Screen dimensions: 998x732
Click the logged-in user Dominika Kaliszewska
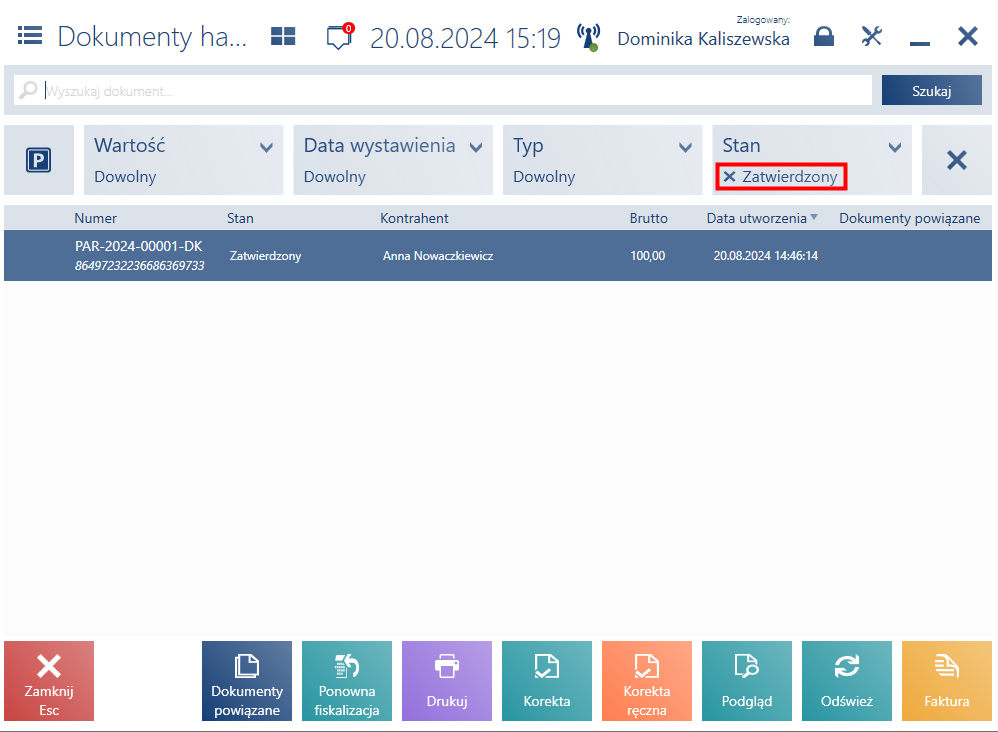703,39
